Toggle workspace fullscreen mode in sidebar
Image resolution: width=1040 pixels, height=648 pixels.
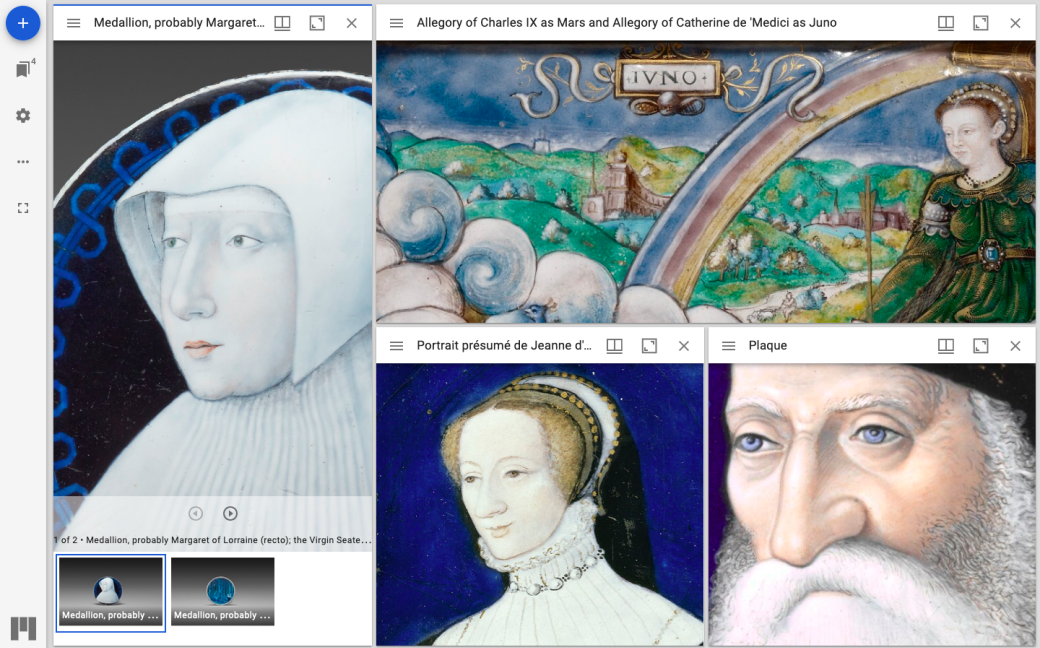coord(23,208)
